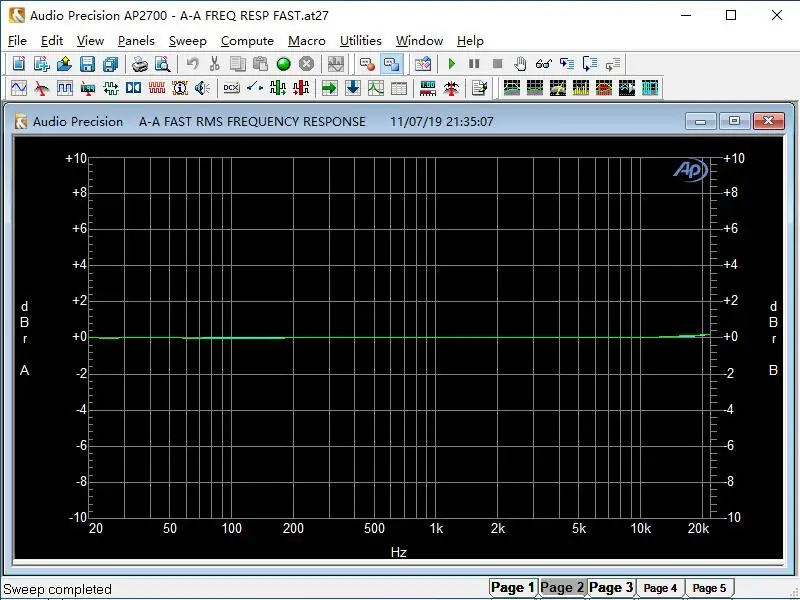
Task: Open Digital Generator square wave icon
Action: coord(65,88)
